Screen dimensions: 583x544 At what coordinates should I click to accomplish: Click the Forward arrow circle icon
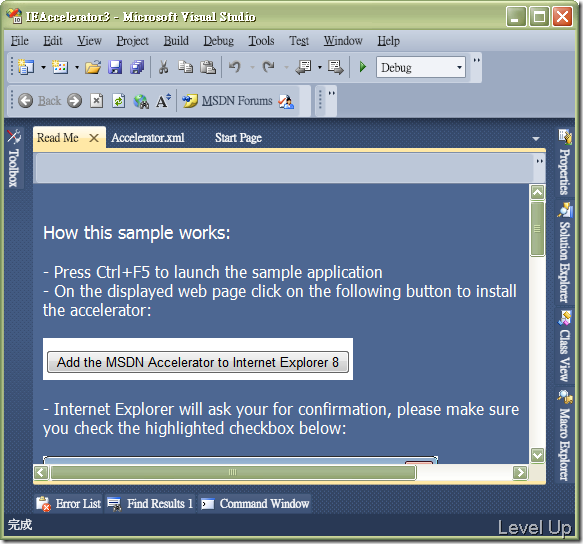point(74,101)
